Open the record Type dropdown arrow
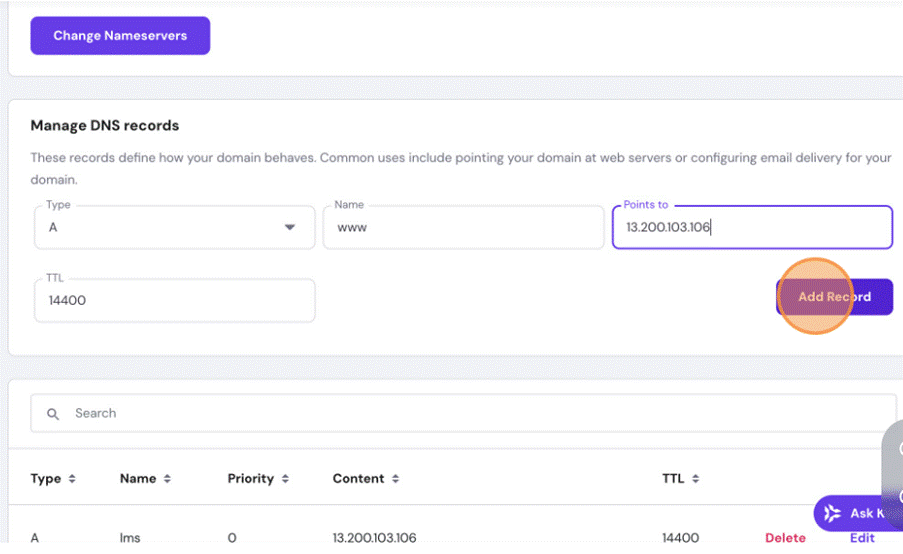The height and width of the screenshot is (554, 903). point(290,227)
